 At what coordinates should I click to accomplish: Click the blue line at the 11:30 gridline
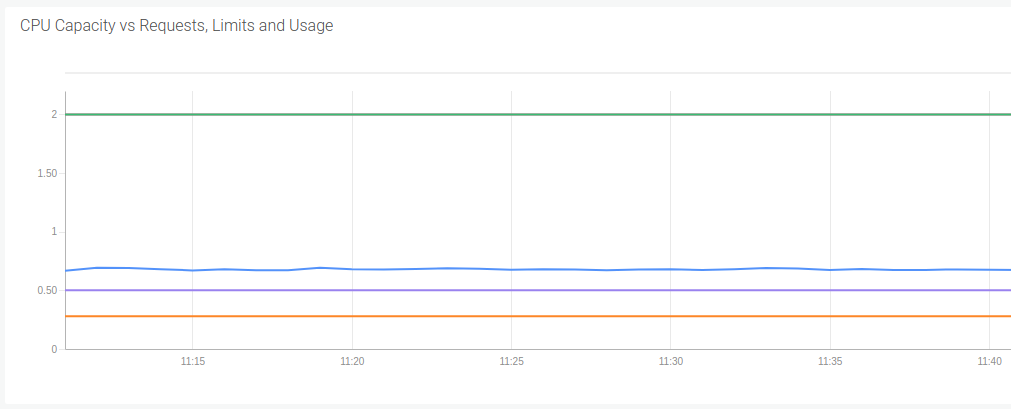(671, 269)
